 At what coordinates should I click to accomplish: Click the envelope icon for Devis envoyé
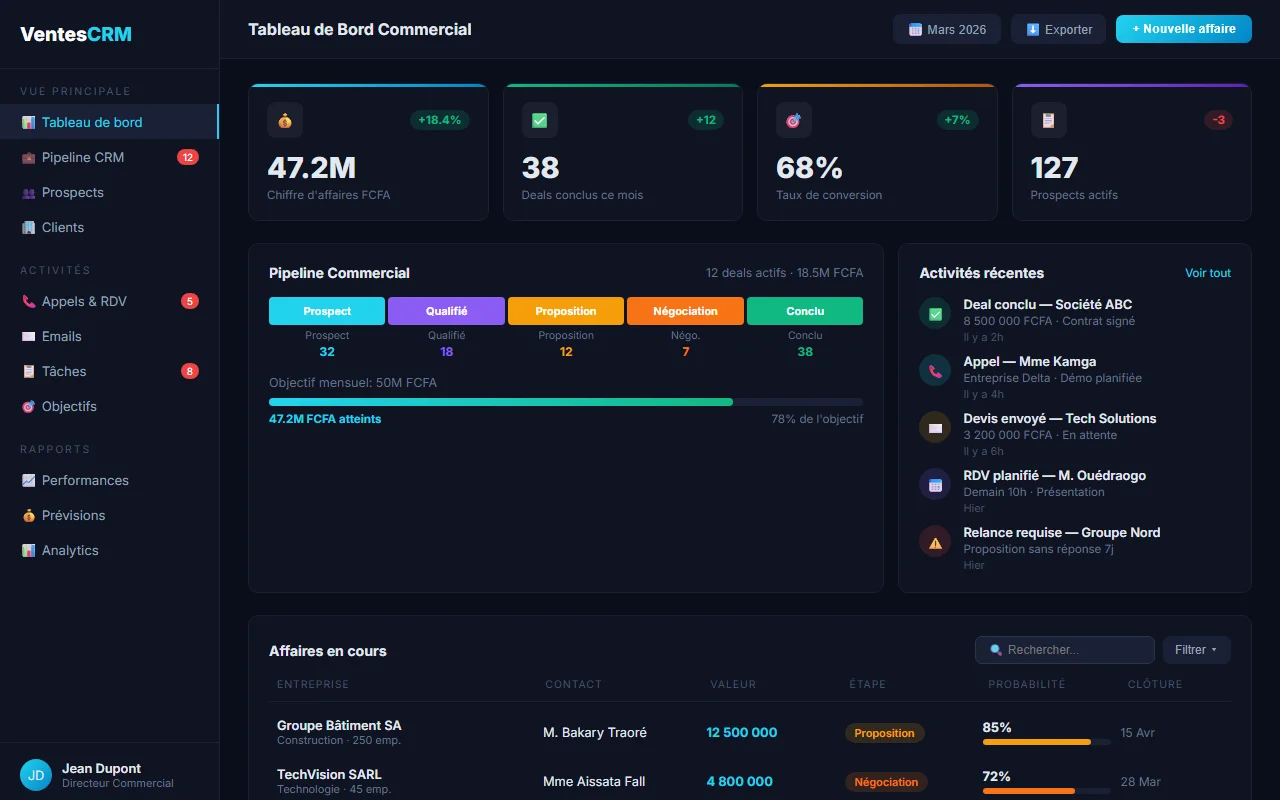click(935, 427)
